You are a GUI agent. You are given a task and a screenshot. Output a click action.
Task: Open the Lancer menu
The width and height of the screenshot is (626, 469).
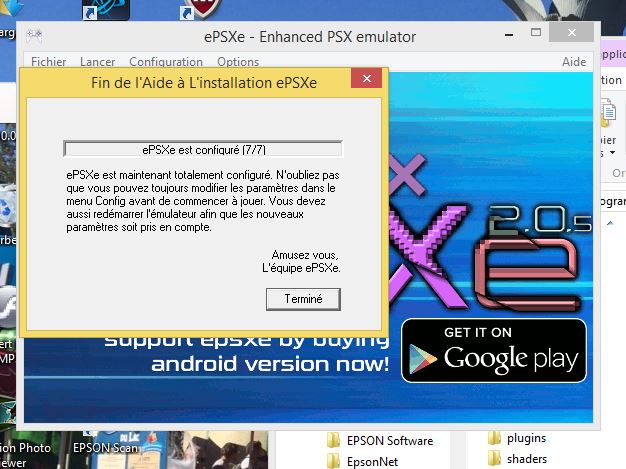click(x=97, y=62)
